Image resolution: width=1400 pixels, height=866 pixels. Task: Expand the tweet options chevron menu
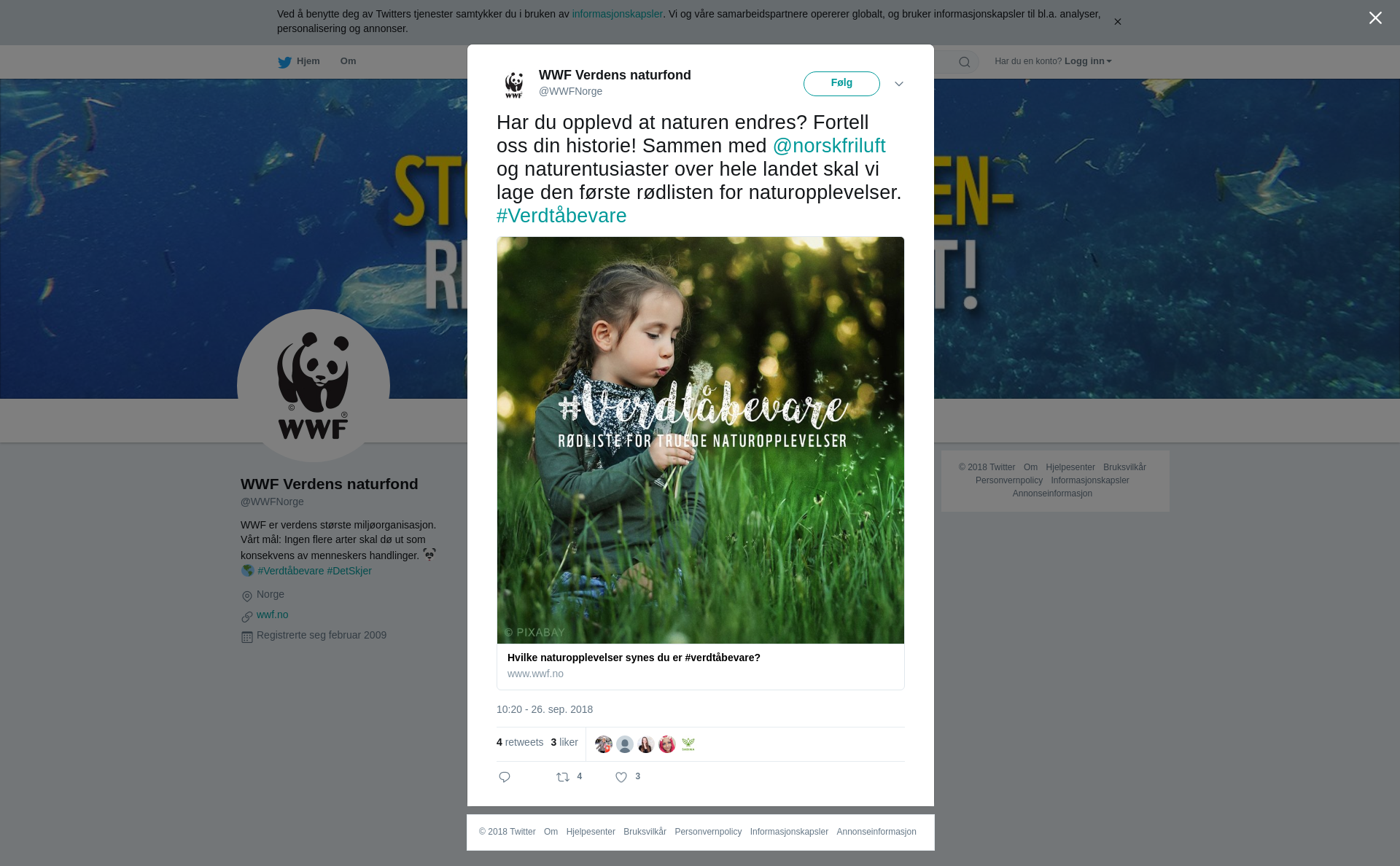pos(899,84)
